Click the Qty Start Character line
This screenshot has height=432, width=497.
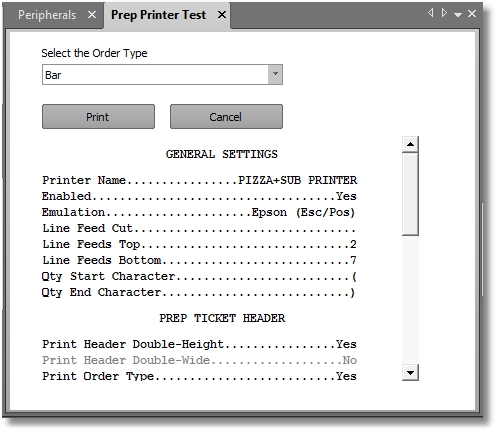coord(199,276)
